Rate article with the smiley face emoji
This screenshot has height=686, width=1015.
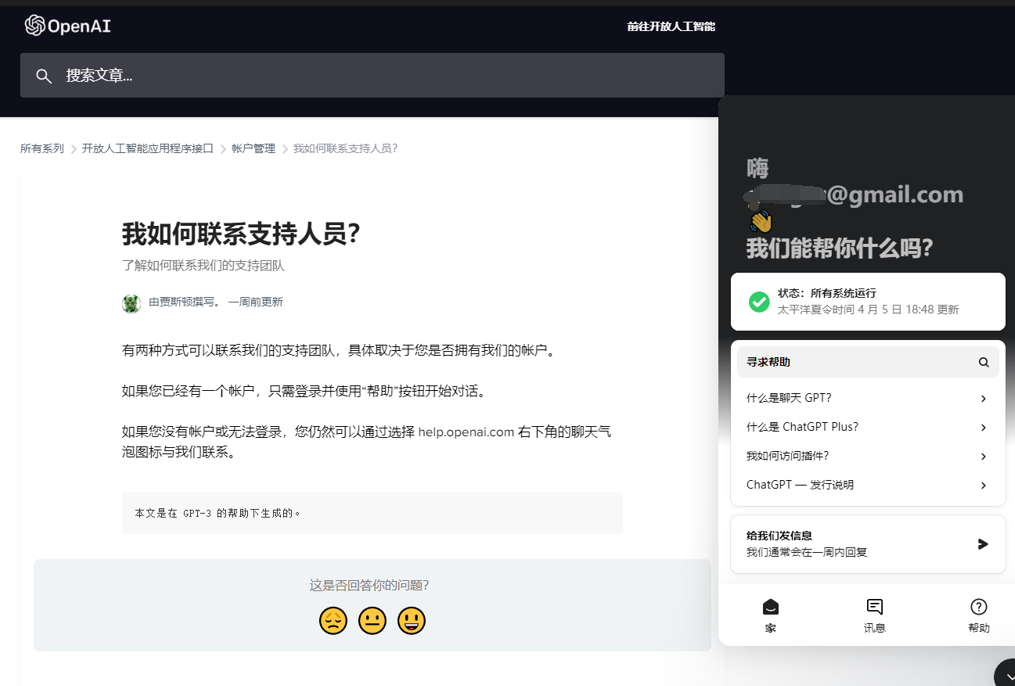(411, 621)
